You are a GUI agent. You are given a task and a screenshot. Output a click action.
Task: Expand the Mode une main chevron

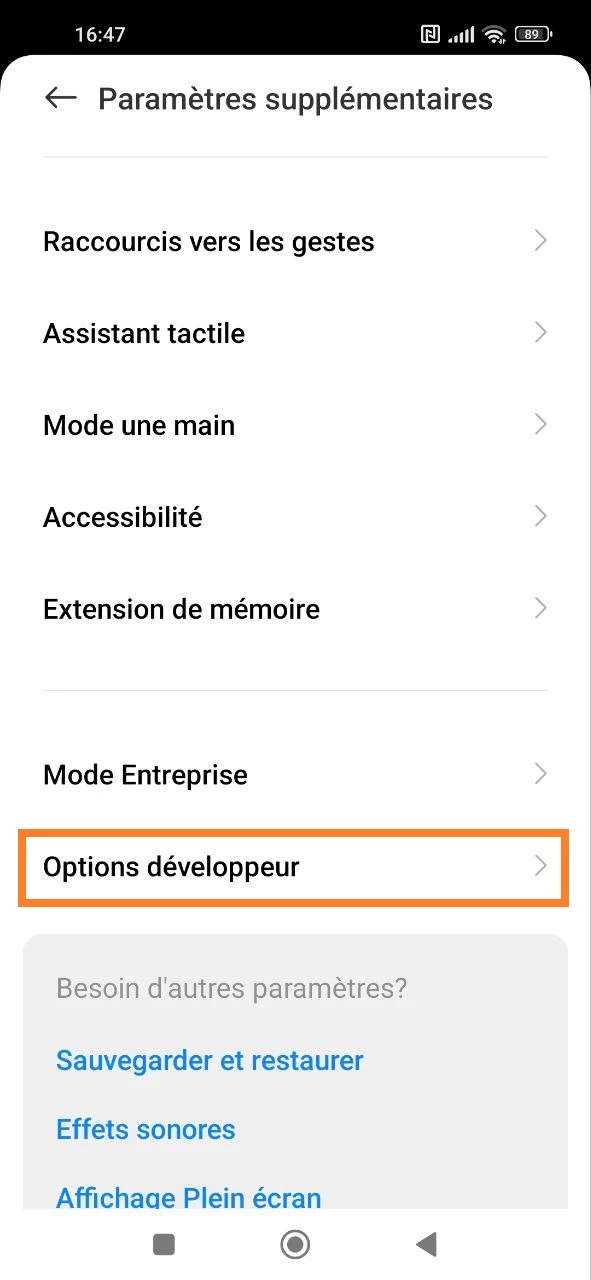pos(541,425)
